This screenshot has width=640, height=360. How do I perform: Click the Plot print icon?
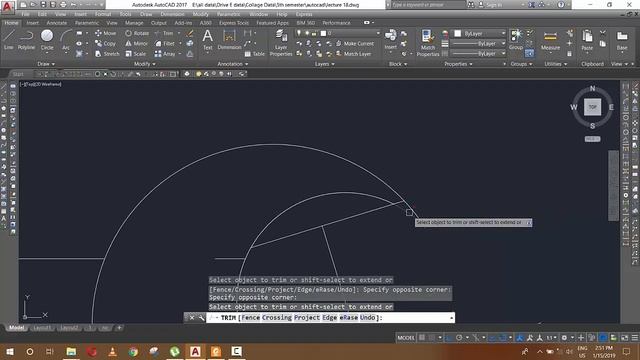[63, 5]
